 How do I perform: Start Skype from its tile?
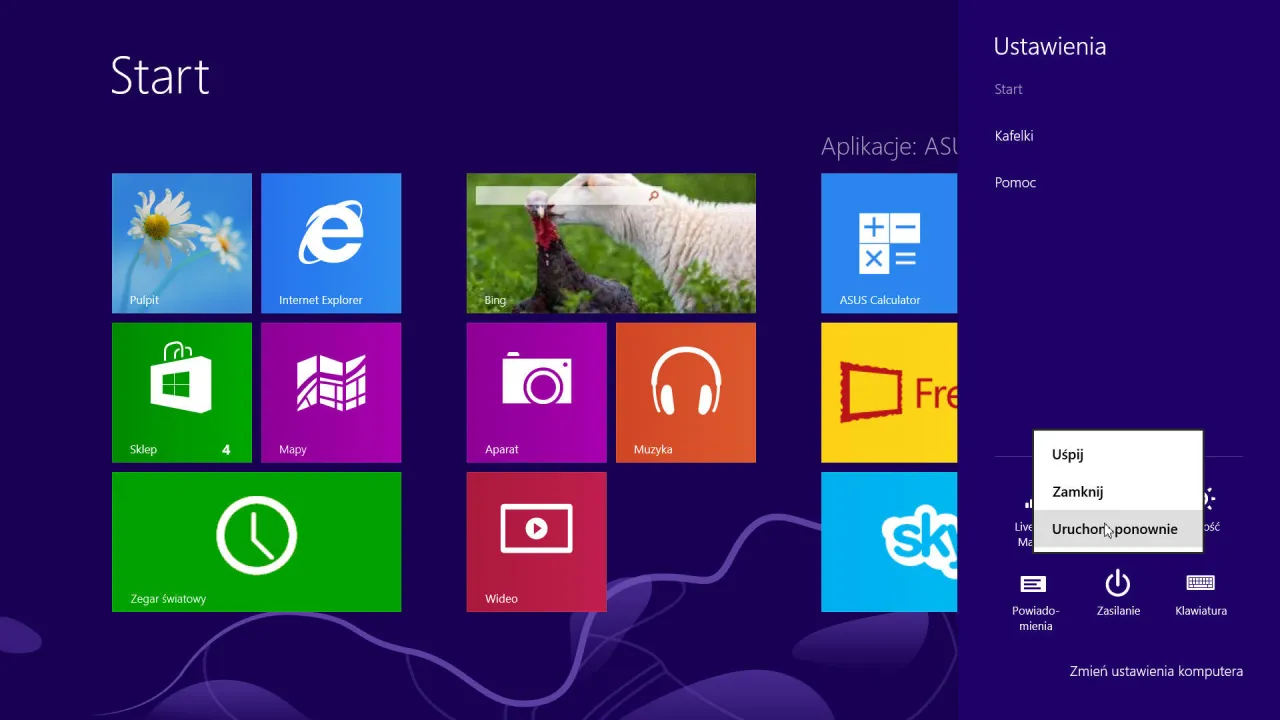(888, 542)
